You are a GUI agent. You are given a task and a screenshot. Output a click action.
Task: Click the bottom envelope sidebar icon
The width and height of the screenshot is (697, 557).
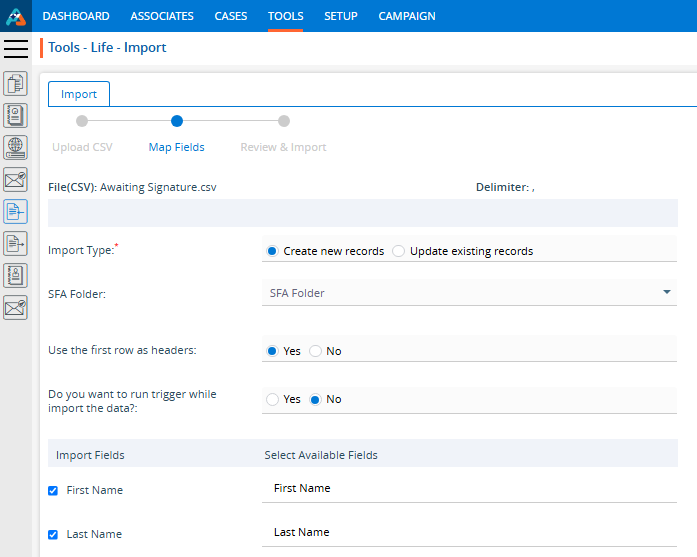(x=15, y=307)
